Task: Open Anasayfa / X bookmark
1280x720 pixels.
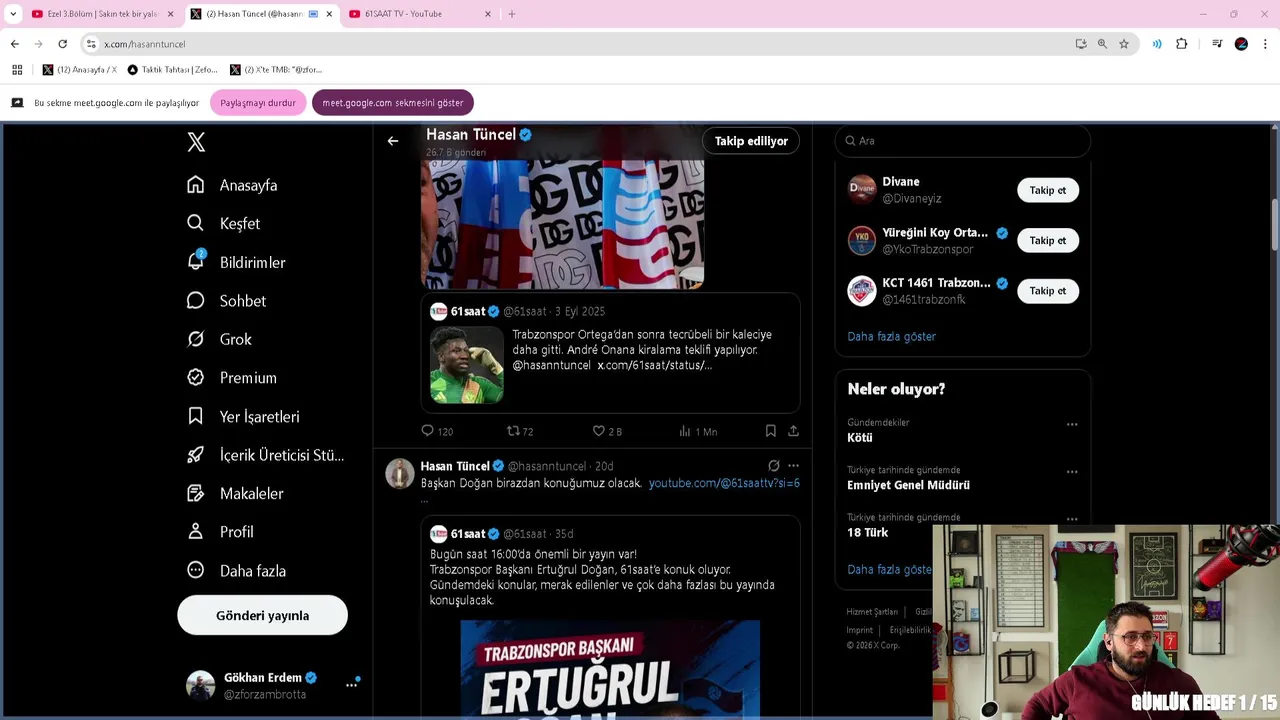Action: pyautogui.click(x=80, y=70)
